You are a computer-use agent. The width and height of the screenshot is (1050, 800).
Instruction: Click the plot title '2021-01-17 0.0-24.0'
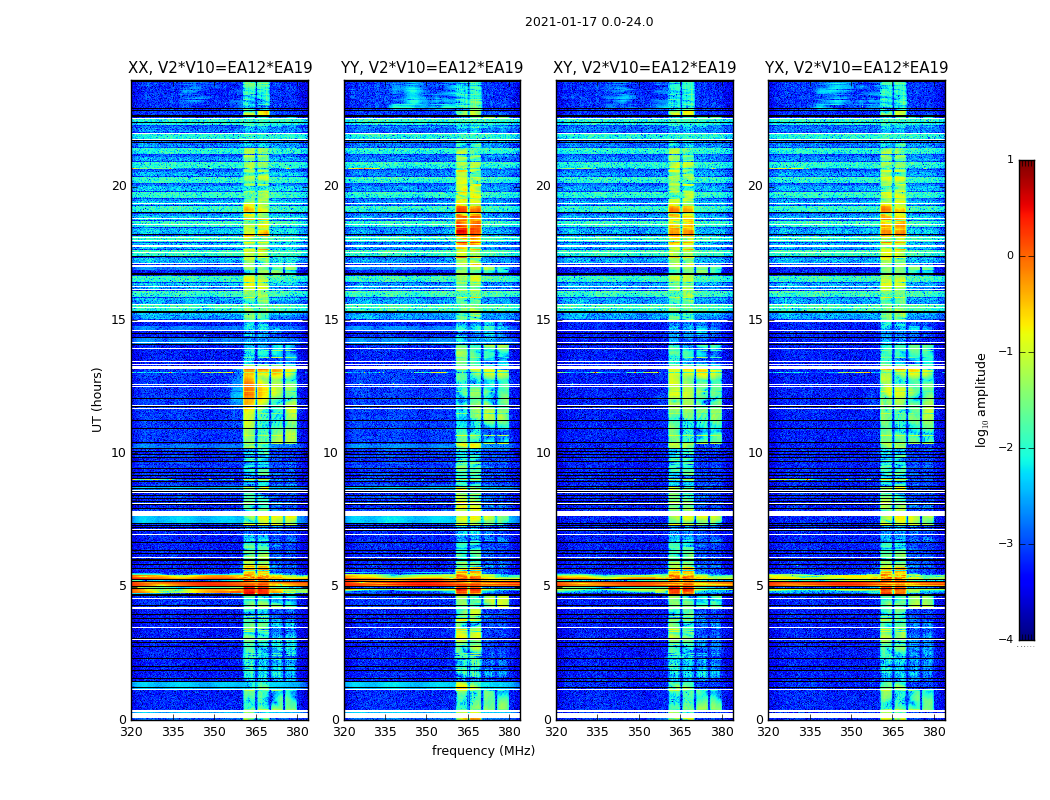tap(589, 22)
